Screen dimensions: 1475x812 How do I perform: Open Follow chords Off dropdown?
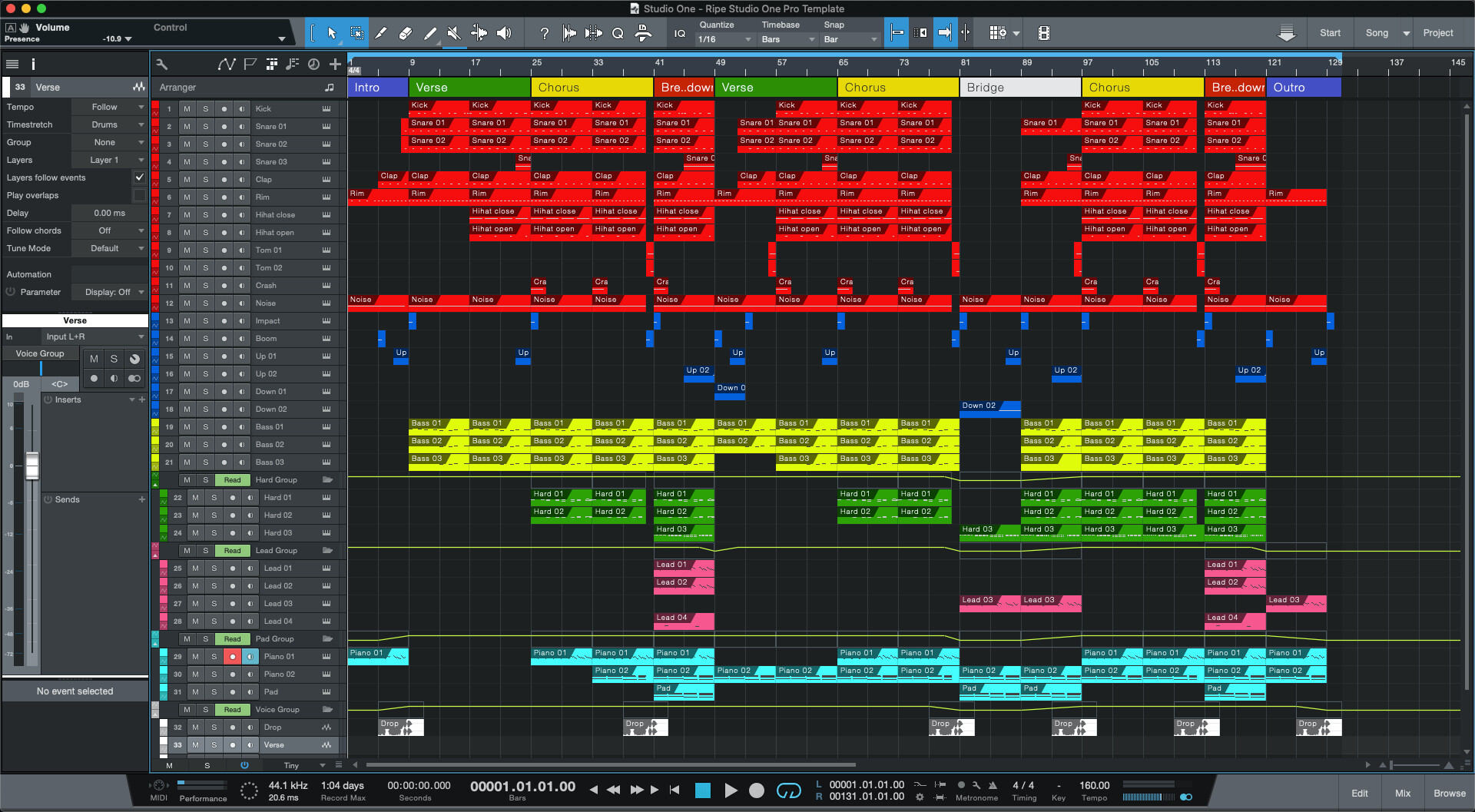tap(108, 230)
